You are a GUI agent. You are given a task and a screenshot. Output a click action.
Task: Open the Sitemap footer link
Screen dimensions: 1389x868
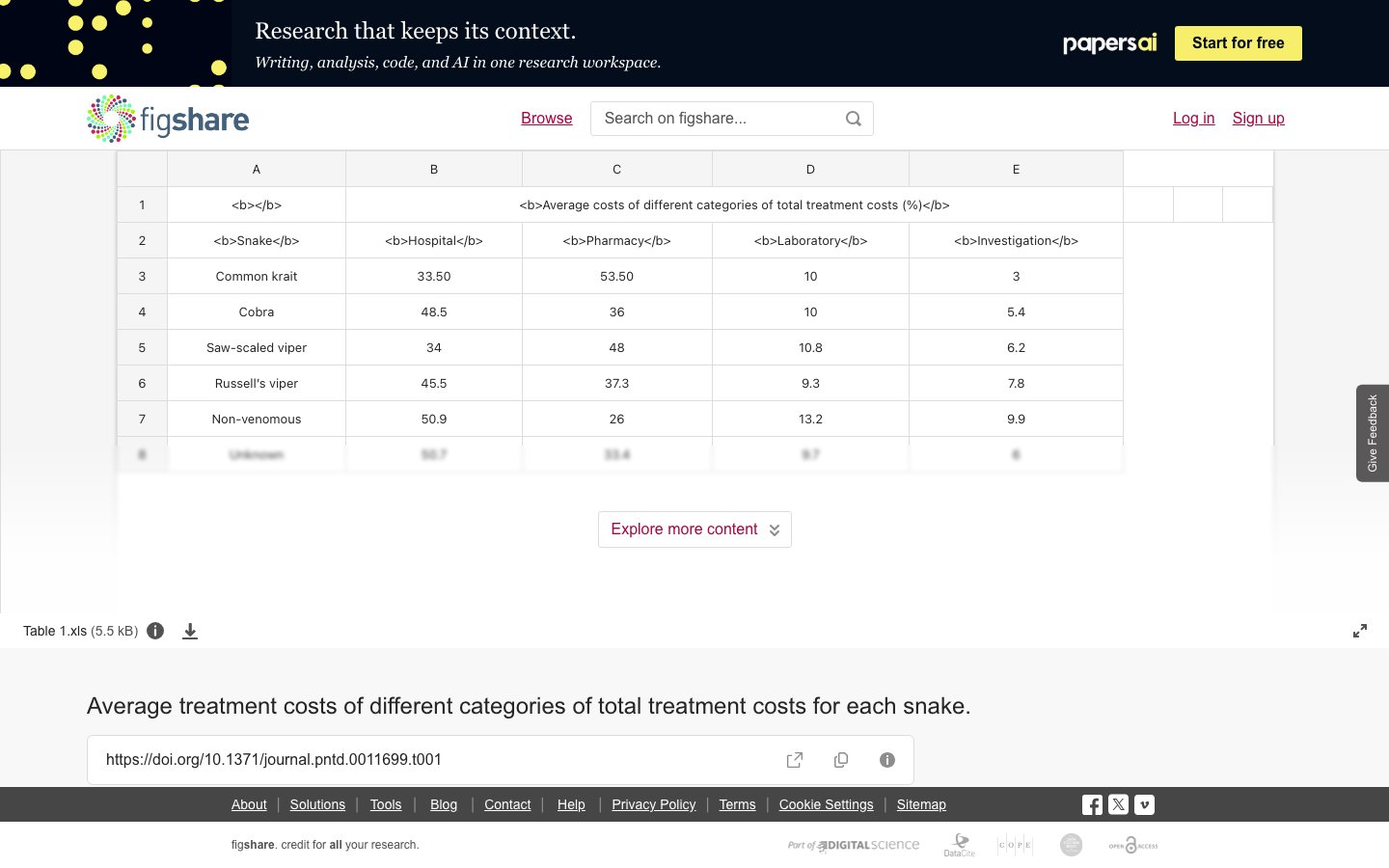pos(921,804)
